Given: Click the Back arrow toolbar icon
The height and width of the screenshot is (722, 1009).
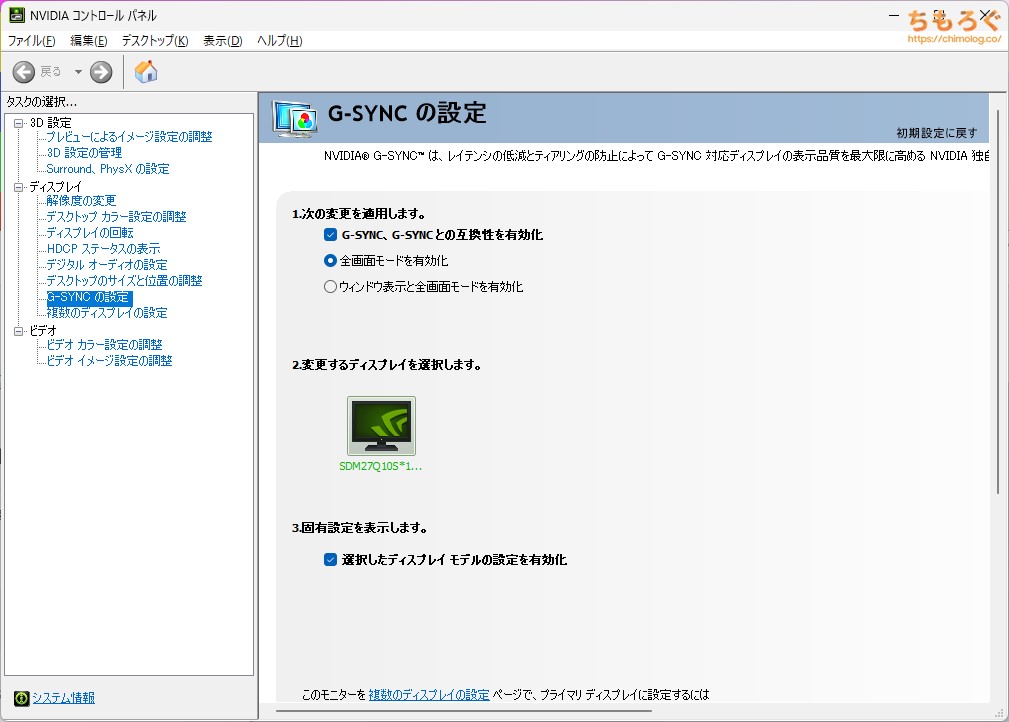Looking at the screenshot, I should pos(24,72).
